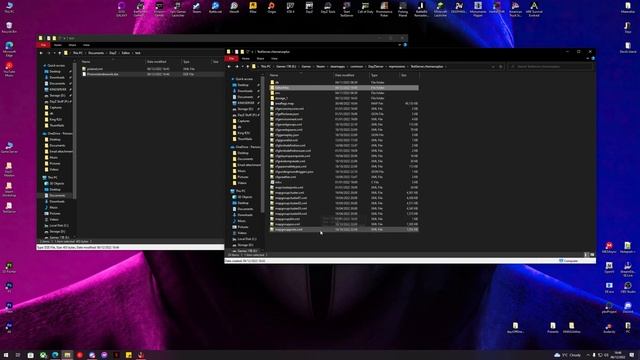Image resolution: width=640 pixels, height=360 pixels.
Task: Collapse This PC node in front window sidebar
Action: tap(233, 191)
